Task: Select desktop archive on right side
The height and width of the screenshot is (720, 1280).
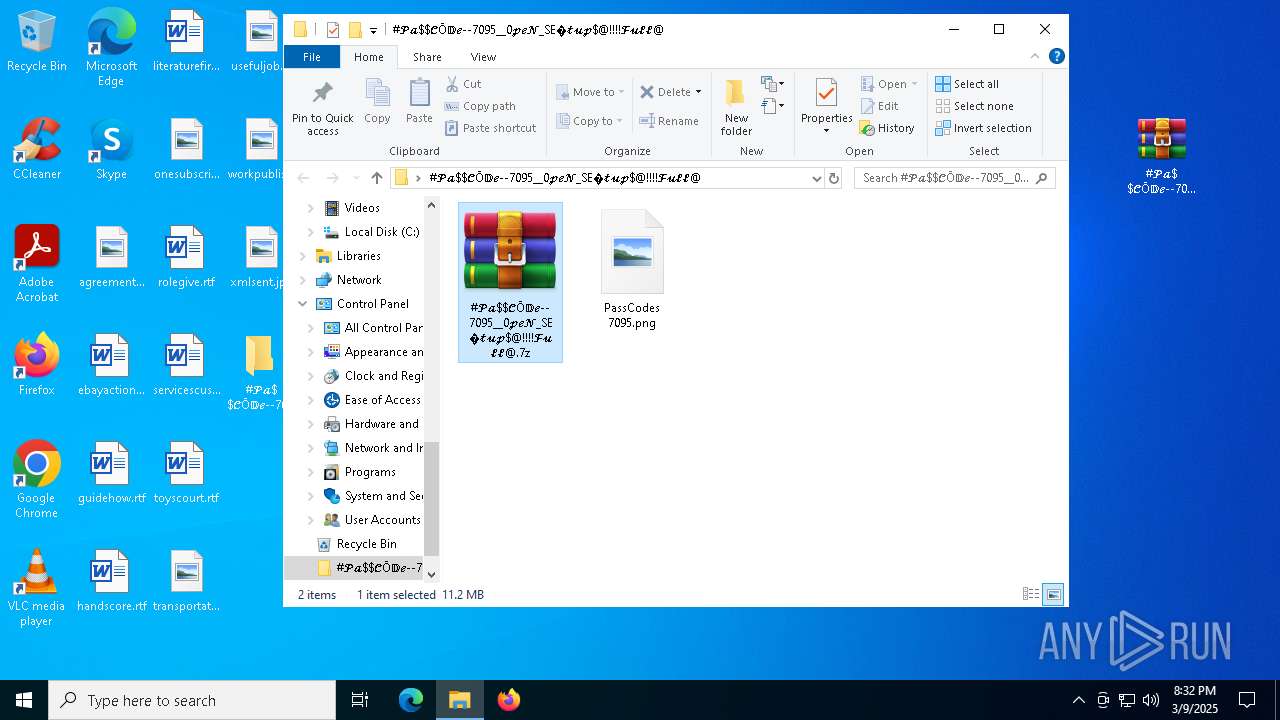Action: (x=1161, y=156)
